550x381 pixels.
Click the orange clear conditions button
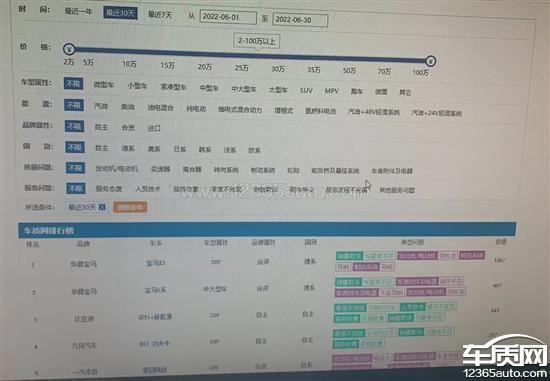coord(130,207)
